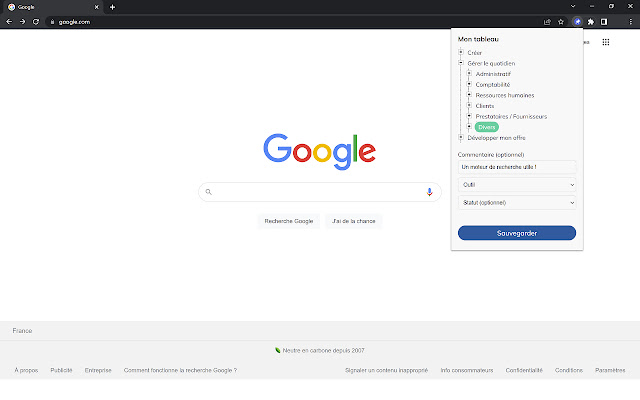This screenshot has width=640, height=400.
Task: Open the Chrome three-dot menu
Action: pos(631,22)
